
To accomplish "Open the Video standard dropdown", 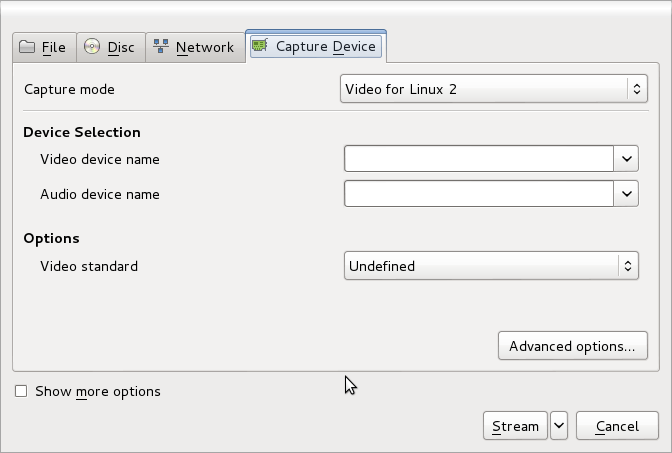I will click(491, 266).
